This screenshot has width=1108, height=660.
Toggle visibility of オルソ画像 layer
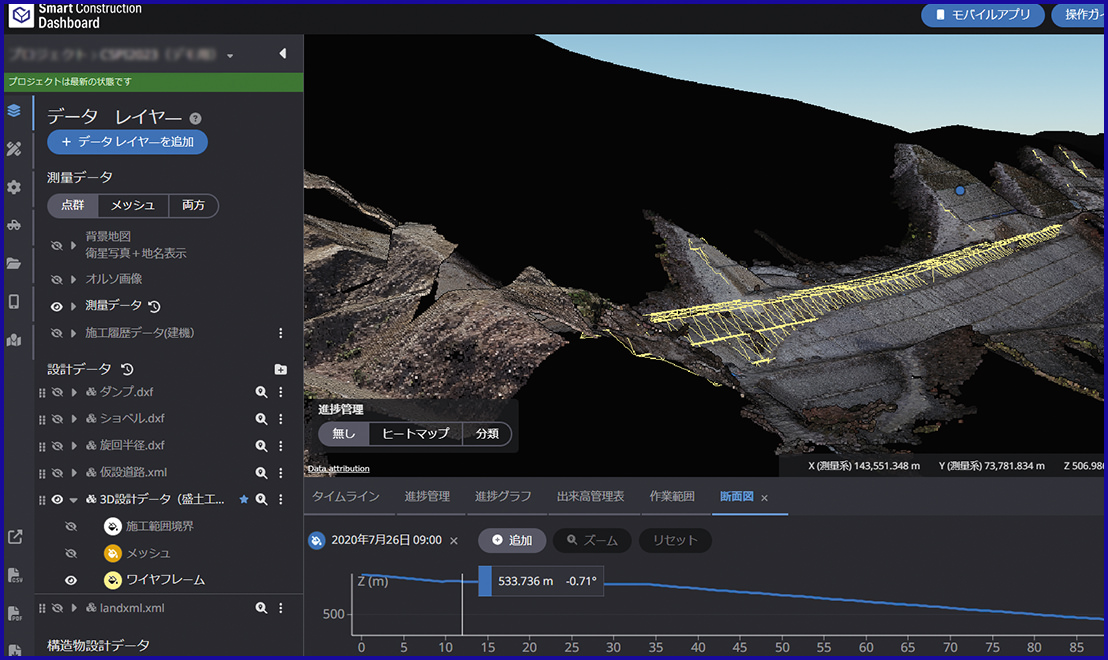coord(57,279)
